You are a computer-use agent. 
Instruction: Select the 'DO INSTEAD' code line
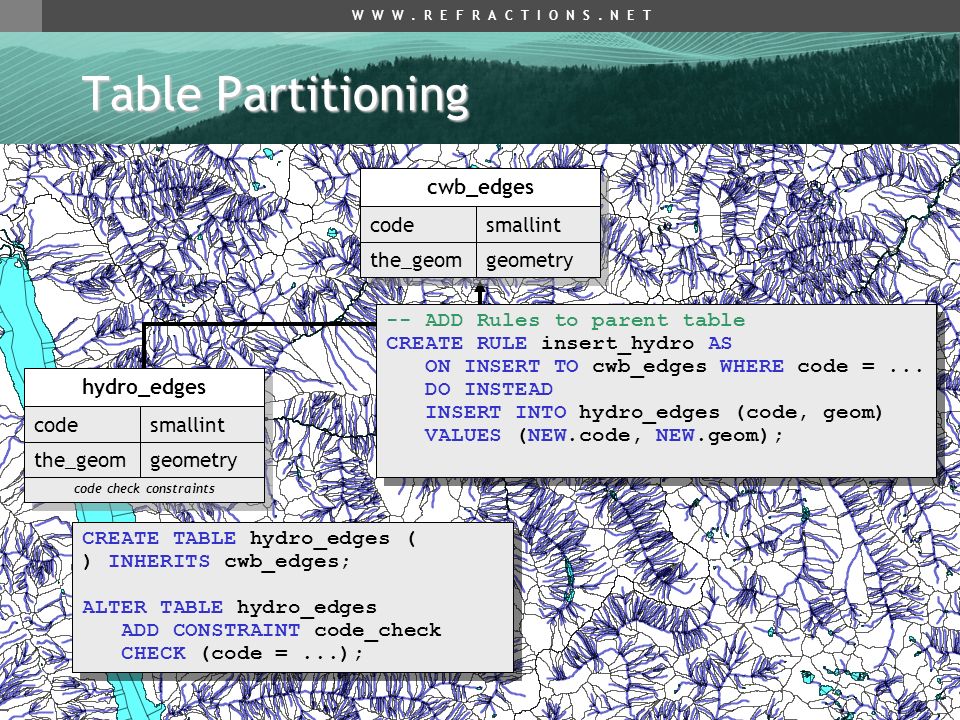(x=489, y=389)
